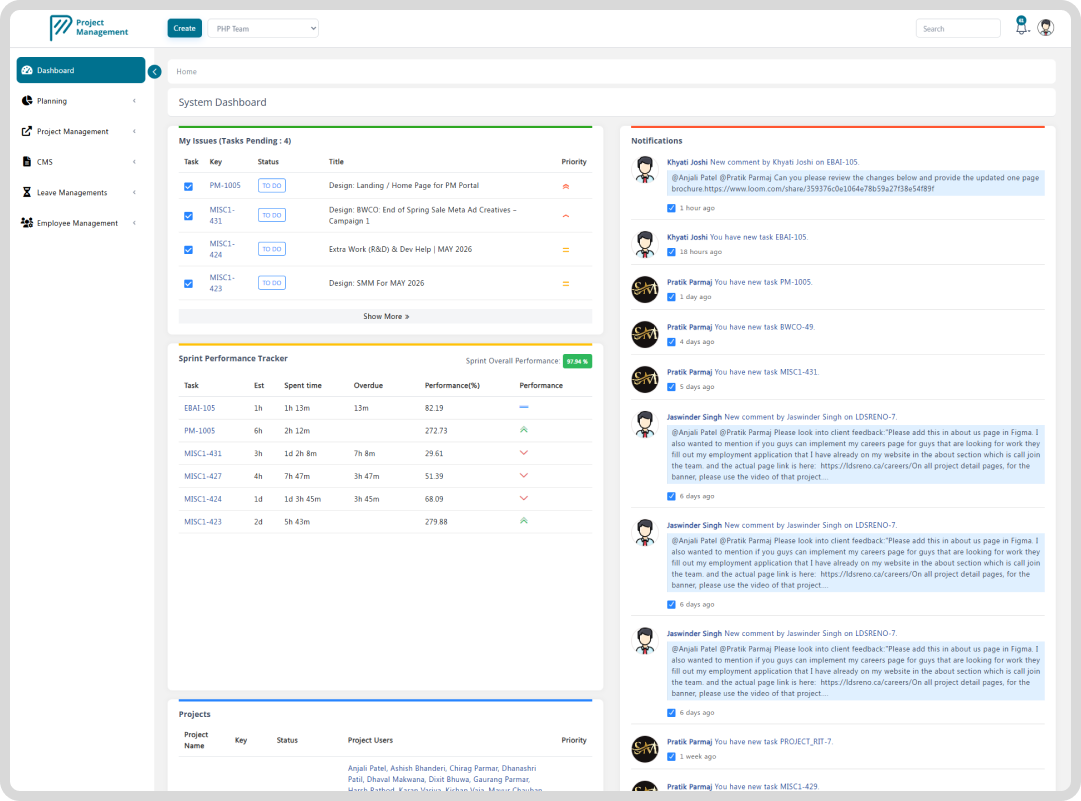This screenshot has width=1081, height=801.
Task: Click the neutral performance icon for EBAI-105
Action: [524, 407]
